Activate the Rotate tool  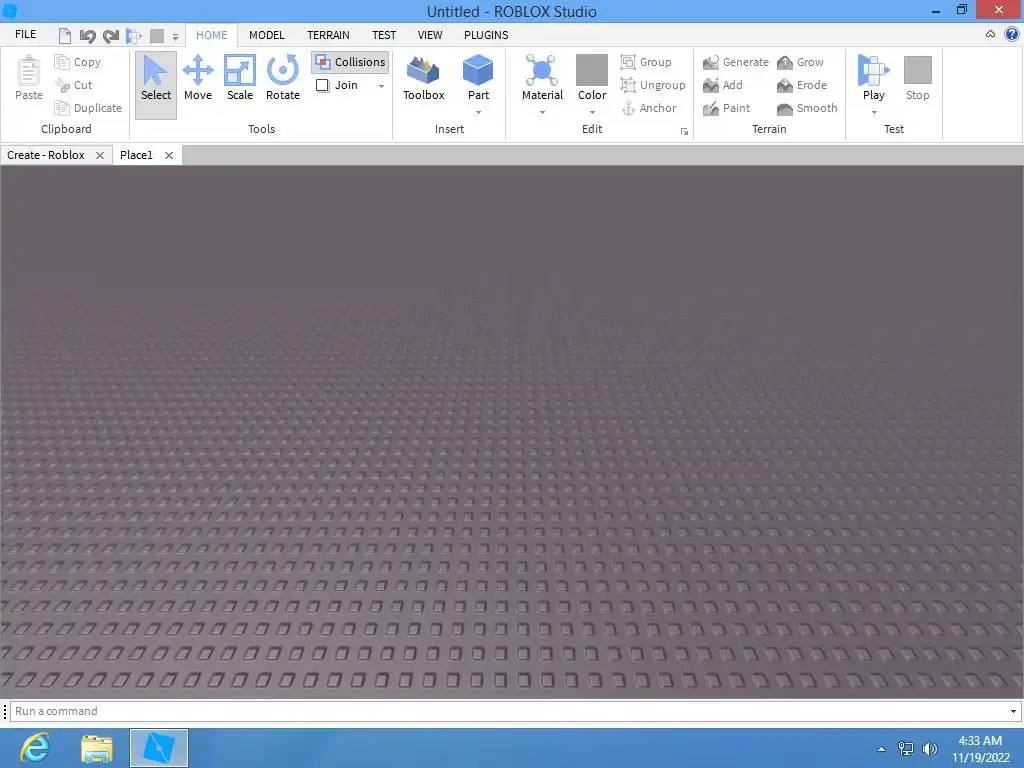coord(283,78)
